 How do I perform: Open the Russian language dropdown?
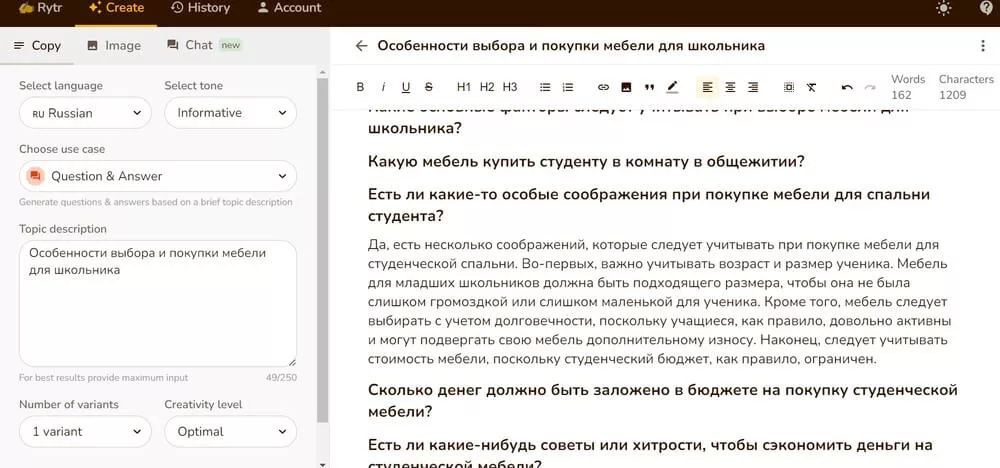(85, 113)
